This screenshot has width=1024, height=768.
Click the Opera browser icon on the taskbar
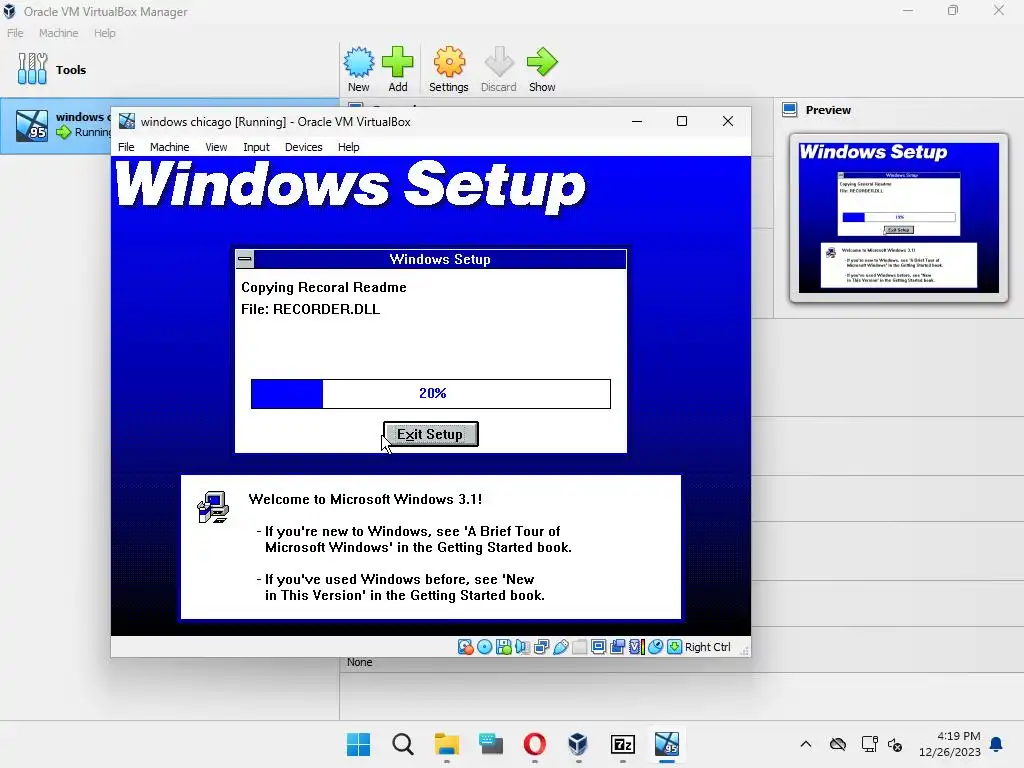pos(534,744)
